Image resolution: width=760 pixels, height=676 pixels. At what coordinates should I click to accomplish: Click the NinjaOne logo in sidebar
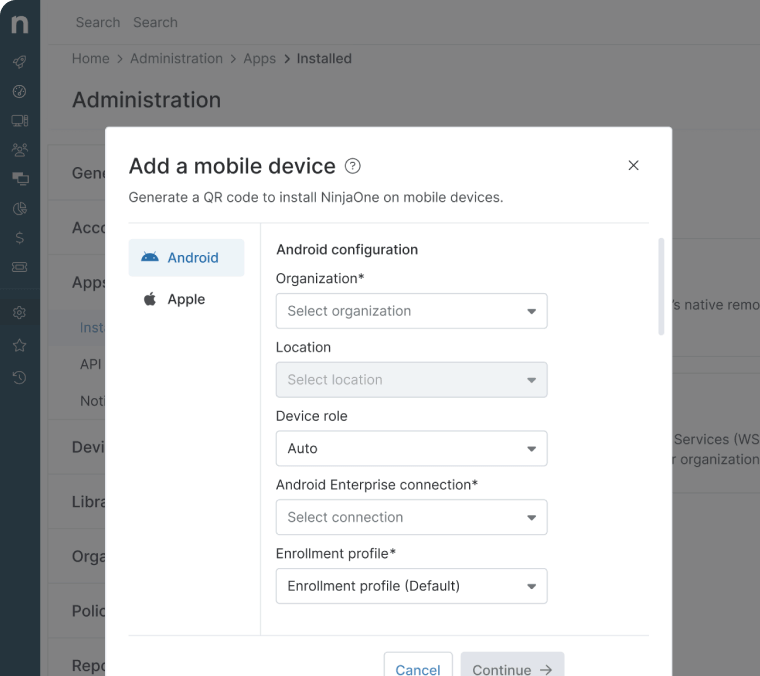pos(20,24)
